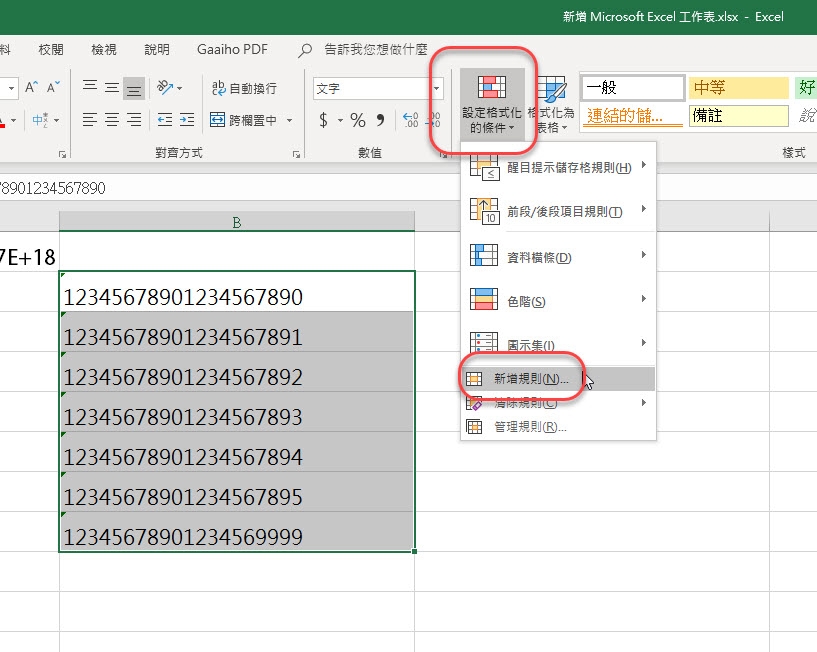The height and width of the screenshot is (652, 817).
Task: Toggle Merge and Center (跨欄置中)
Action: [250, 120]
